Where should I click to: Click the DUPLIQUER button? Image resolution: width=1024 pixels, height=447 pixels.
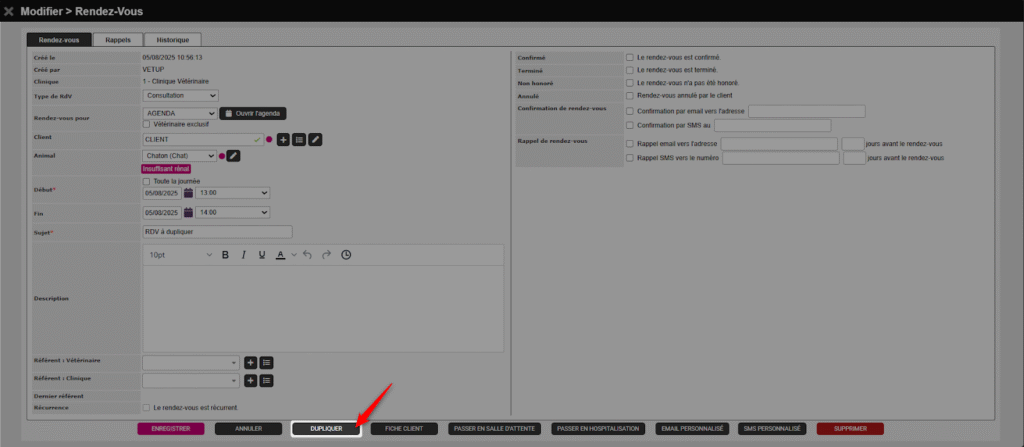pyautogui.click(x=326, y=428)
